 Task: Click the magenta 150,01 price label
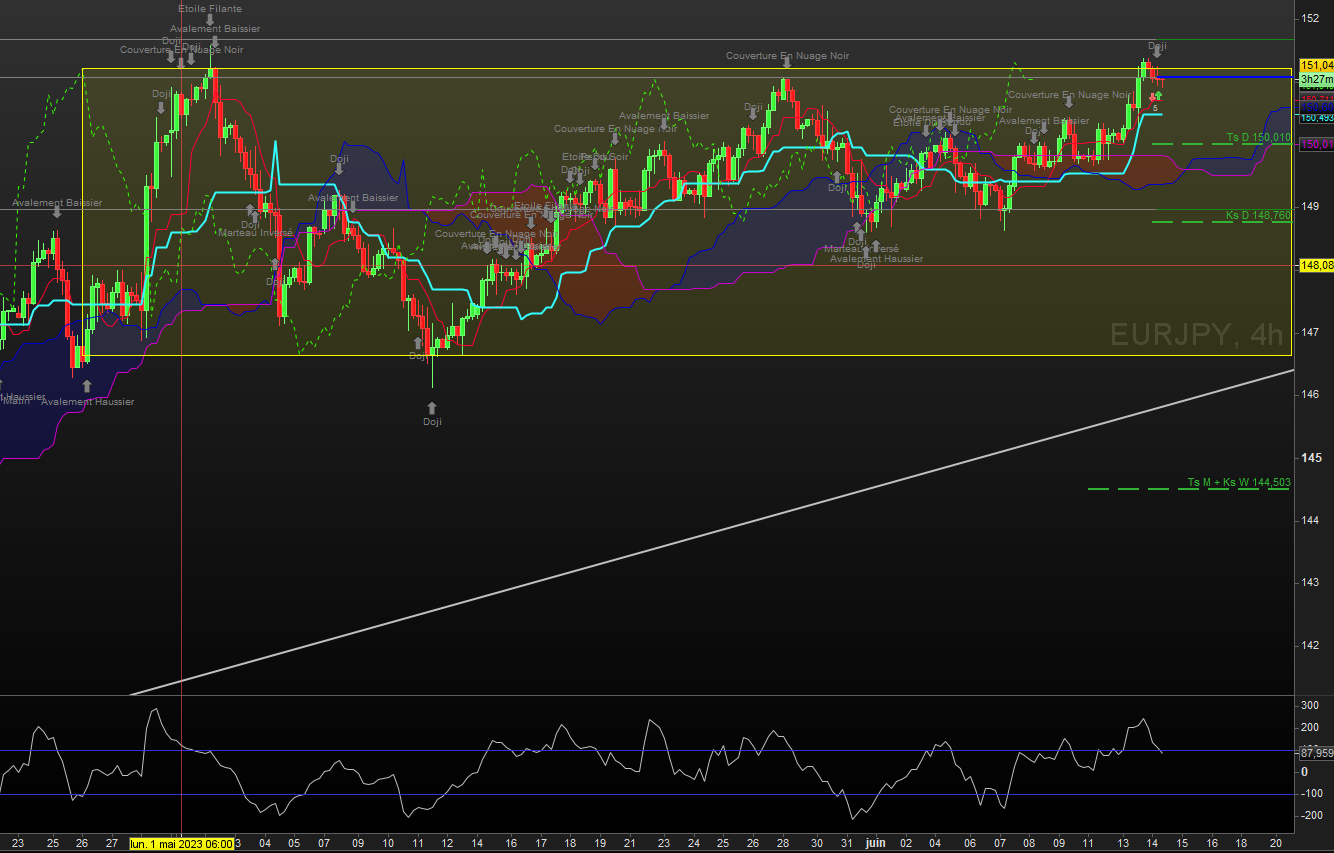[1315, 144]
